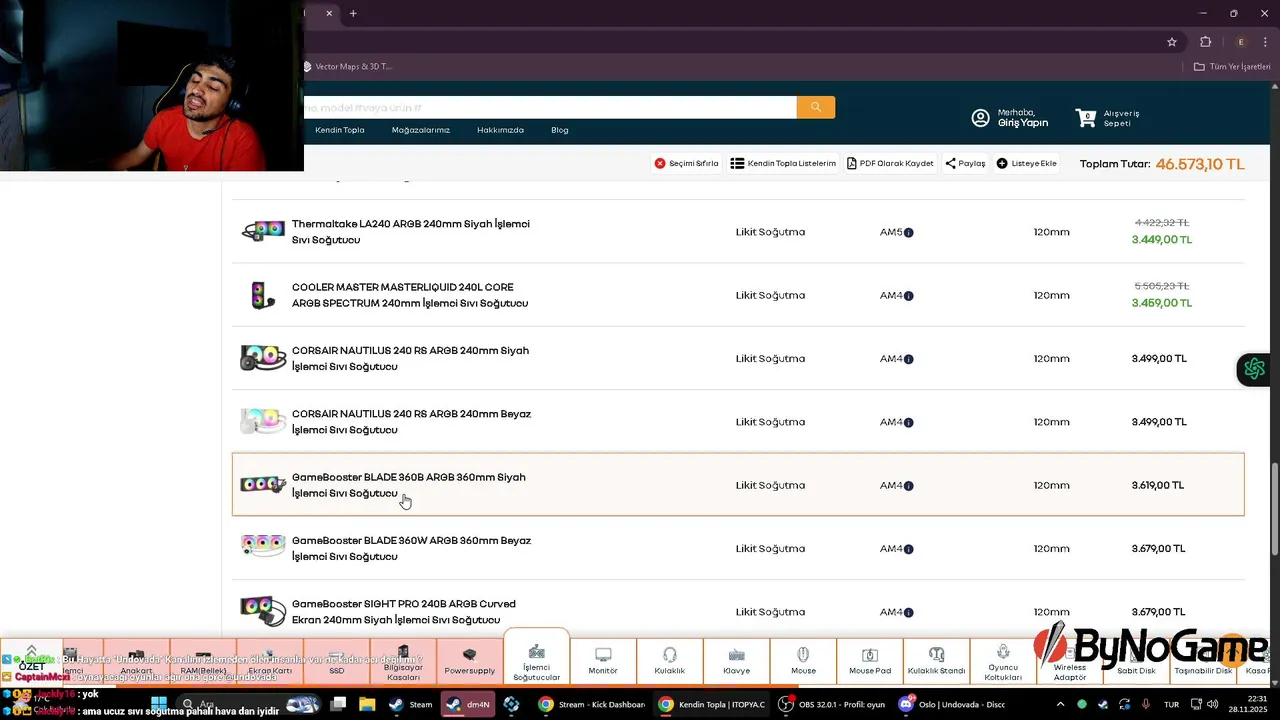1280x720 pixels.
Task: Switch to Oyuncu Koltukları category tab
Action: click(x=1003, y=661)
